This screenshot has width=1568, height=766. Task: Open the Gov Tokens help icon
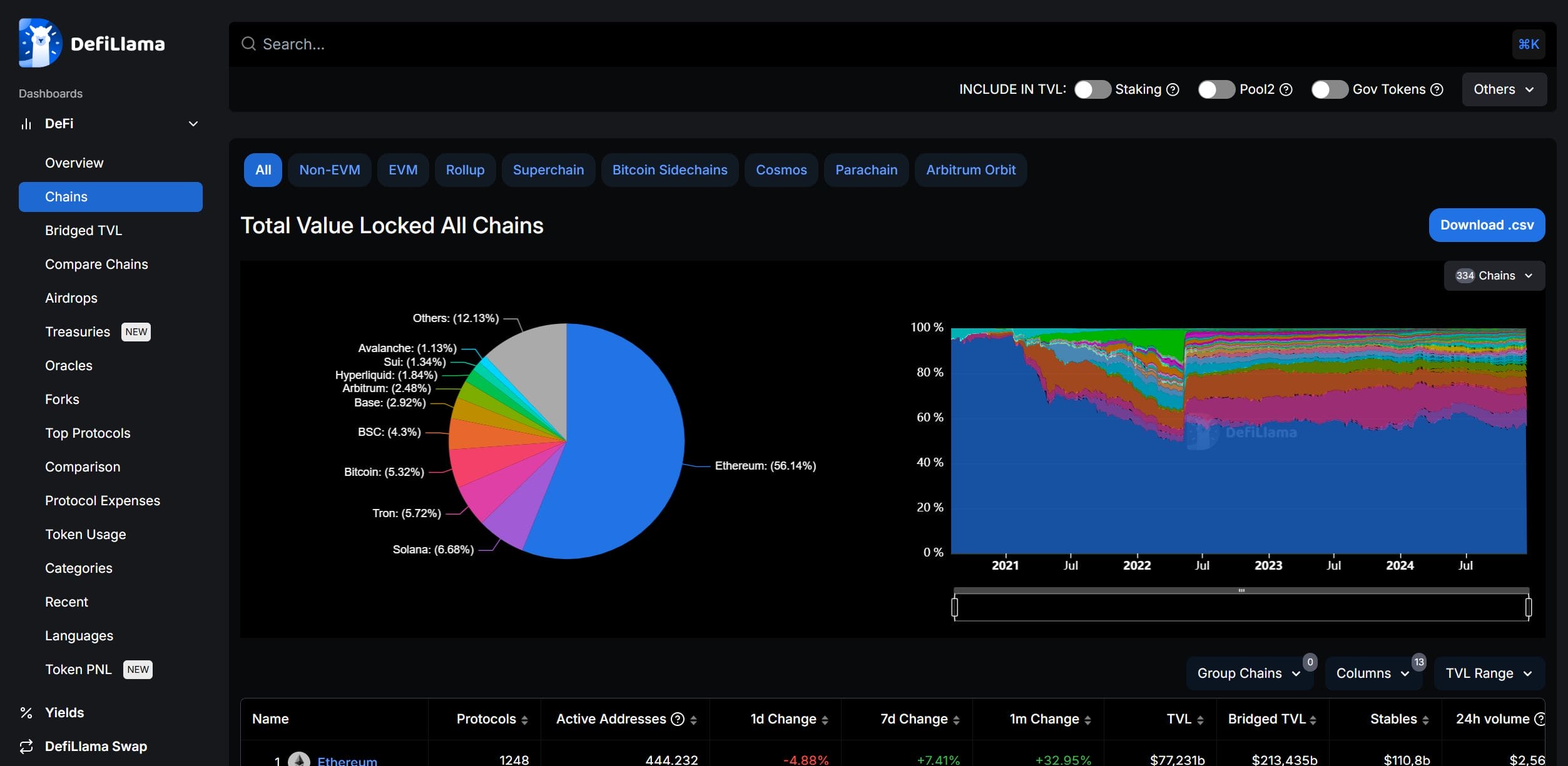coord(1437,89)
